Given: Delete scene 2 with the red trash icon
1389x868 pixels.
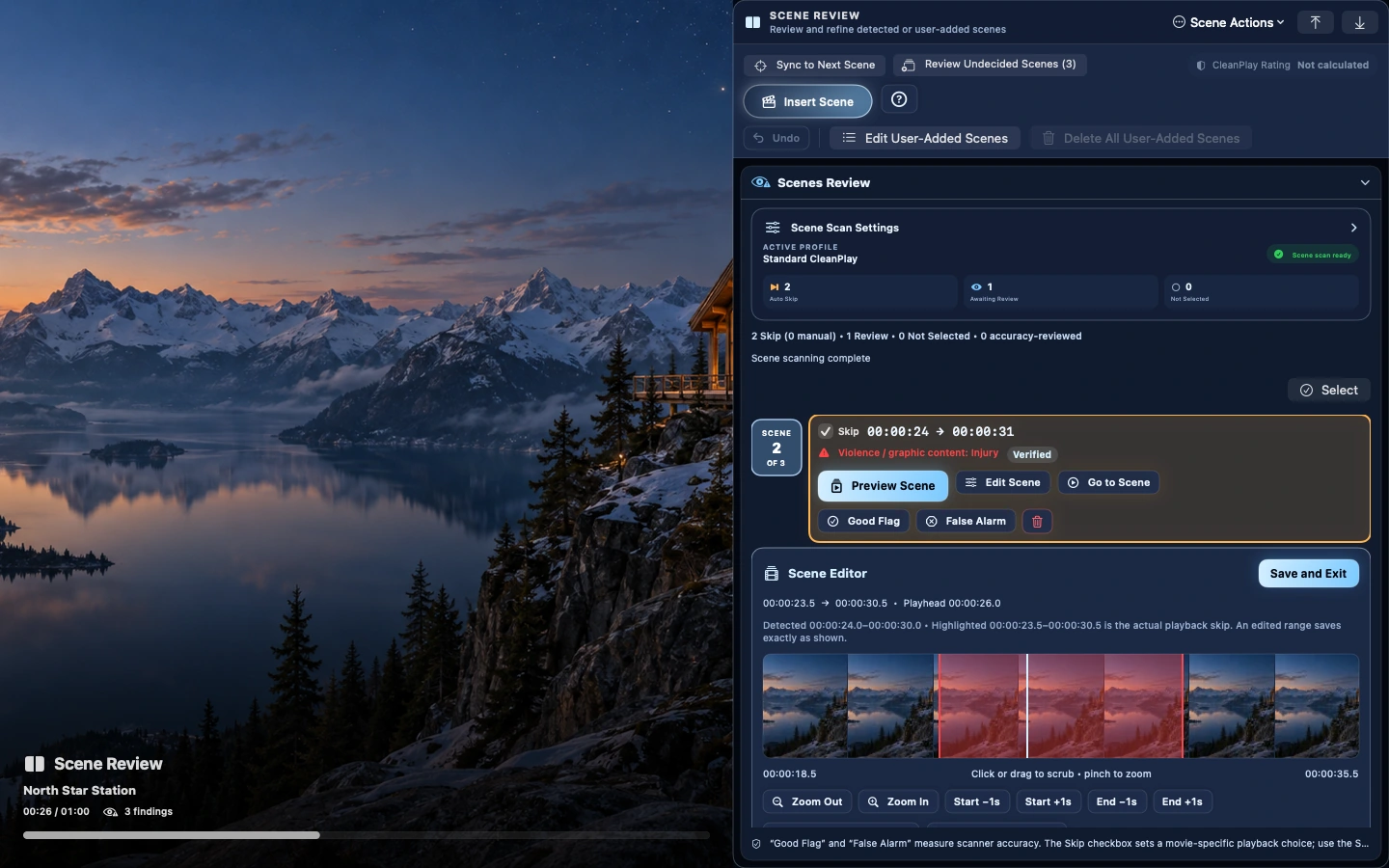Looking at the screenshot, I should [x=1037, y=521].
